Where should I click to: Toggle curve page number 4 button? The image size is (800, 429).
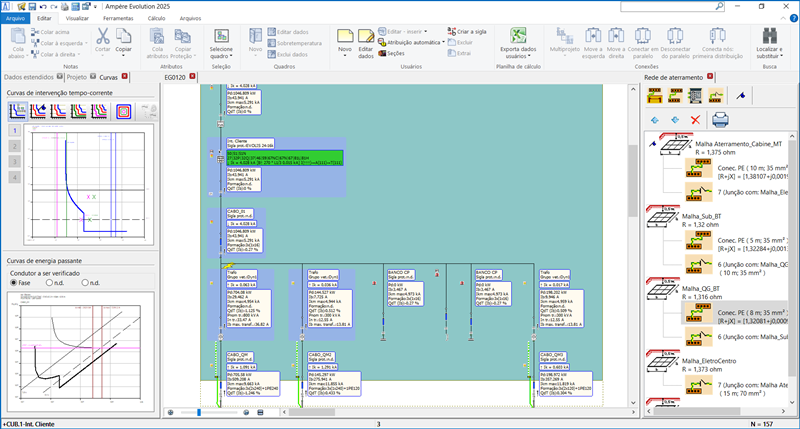(x=15, y=178)
